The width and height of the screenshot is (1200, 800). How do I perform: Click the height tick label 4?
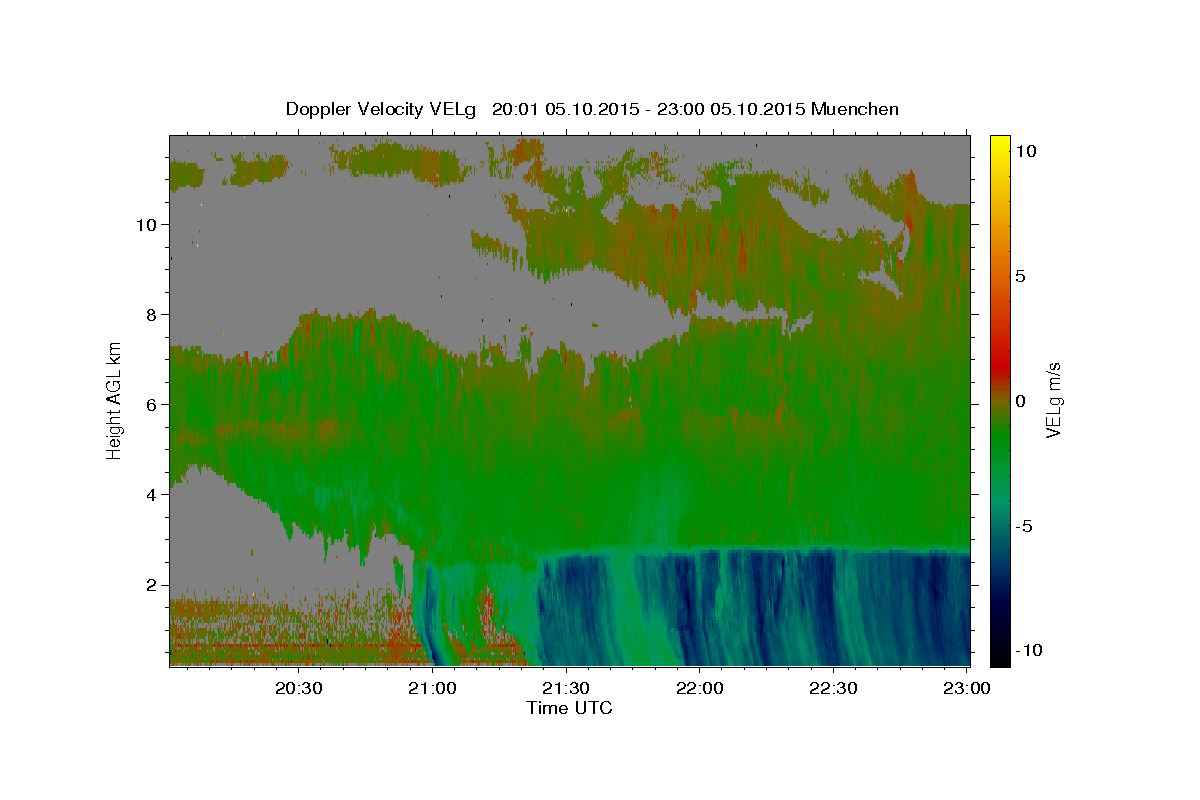152,495
